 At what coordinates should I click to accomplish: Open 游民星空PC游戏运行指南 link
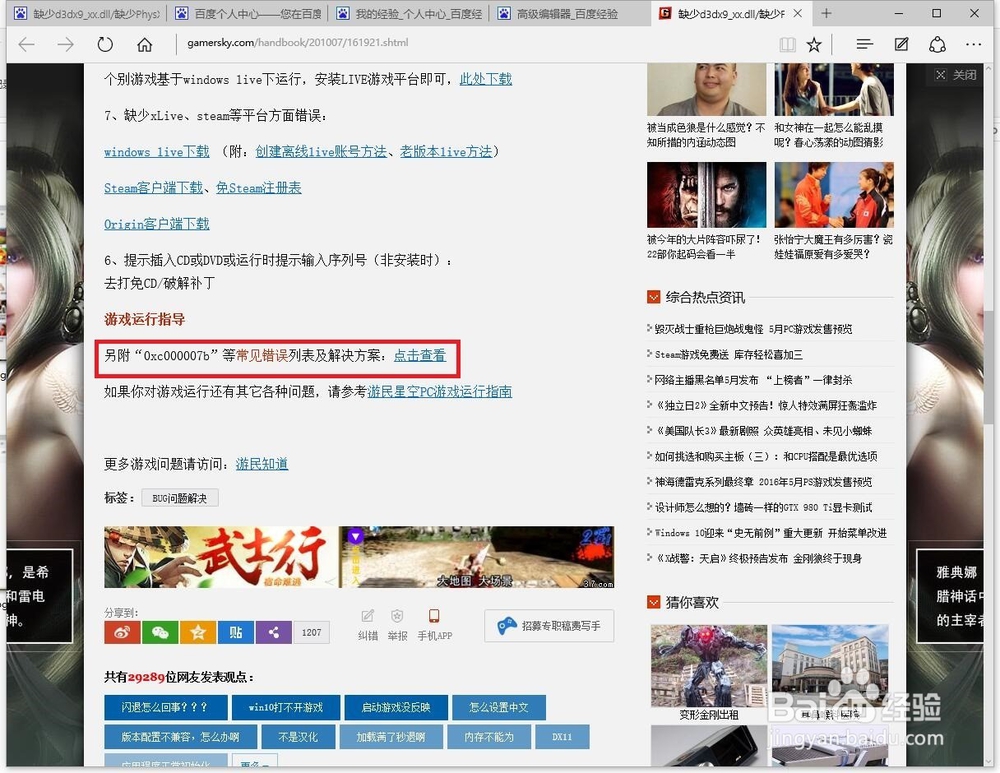click(439, 392)
